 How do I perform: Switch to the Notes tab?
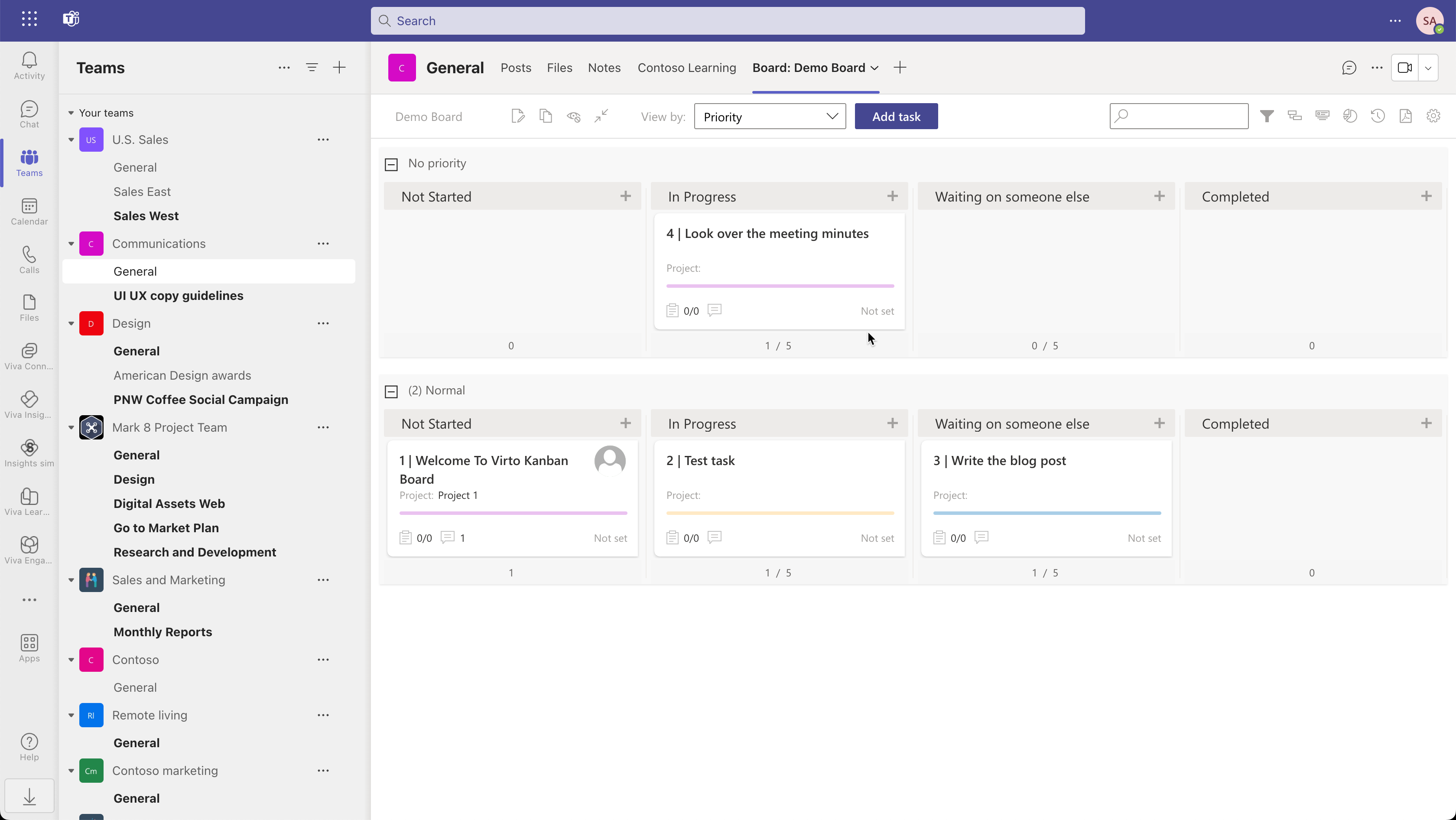[x=604, y=68]
